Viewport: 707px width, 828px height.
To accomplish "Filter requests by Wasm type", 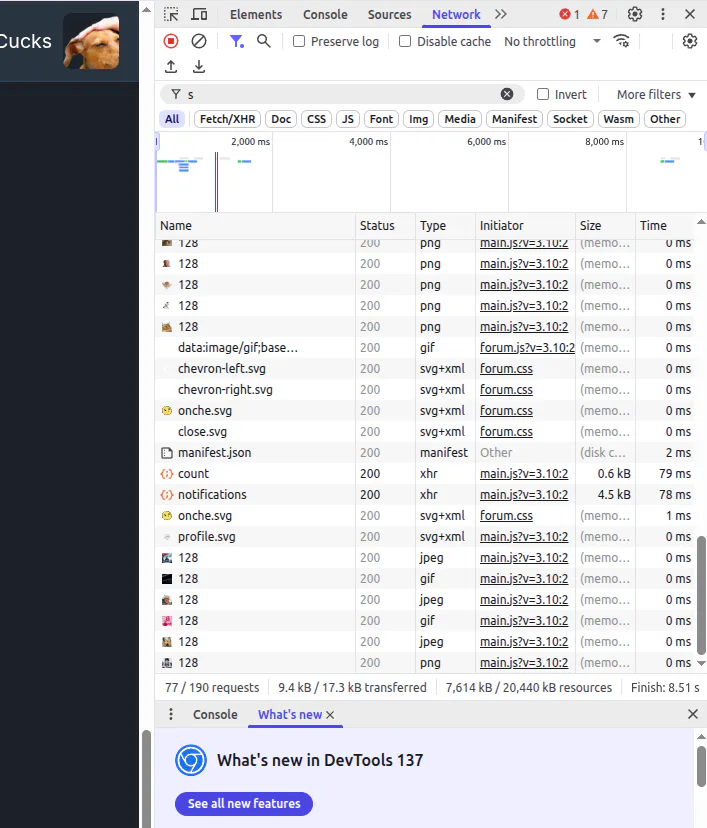I will 619,119.
